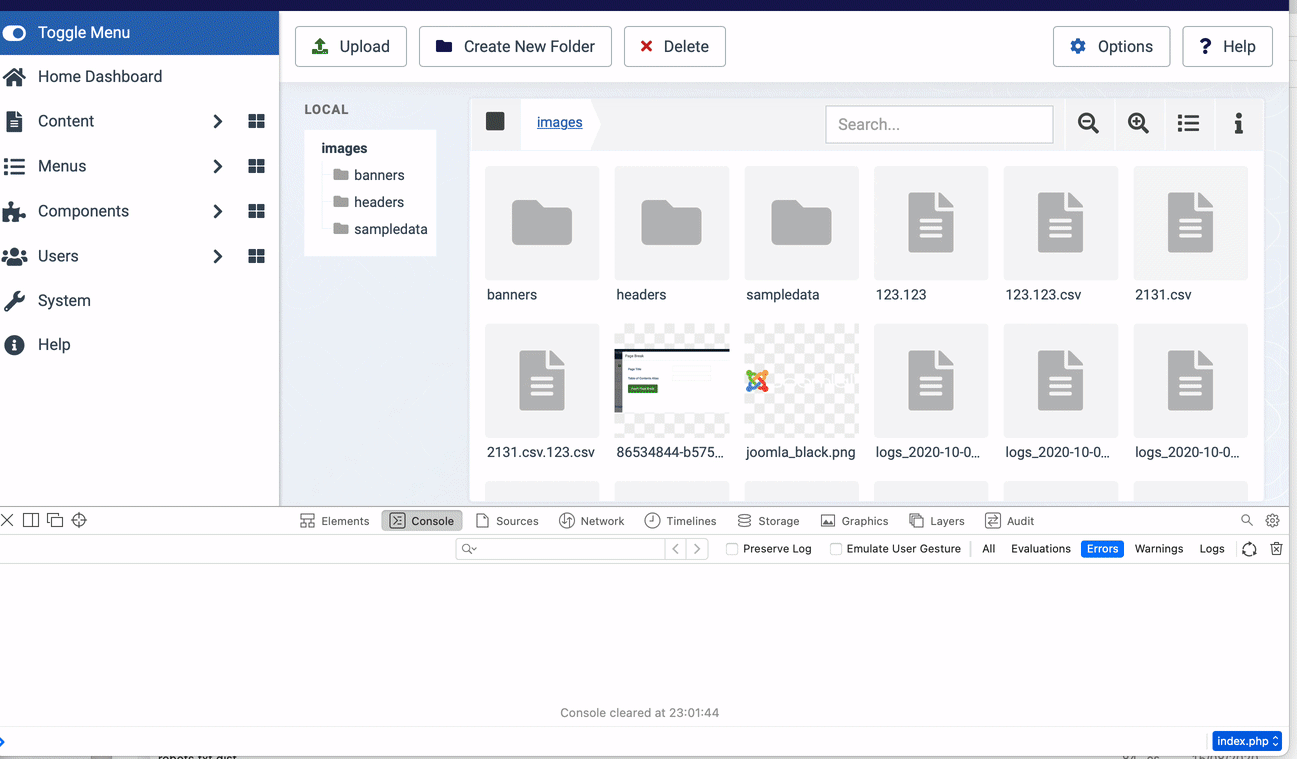Switch to list view

1188,123
